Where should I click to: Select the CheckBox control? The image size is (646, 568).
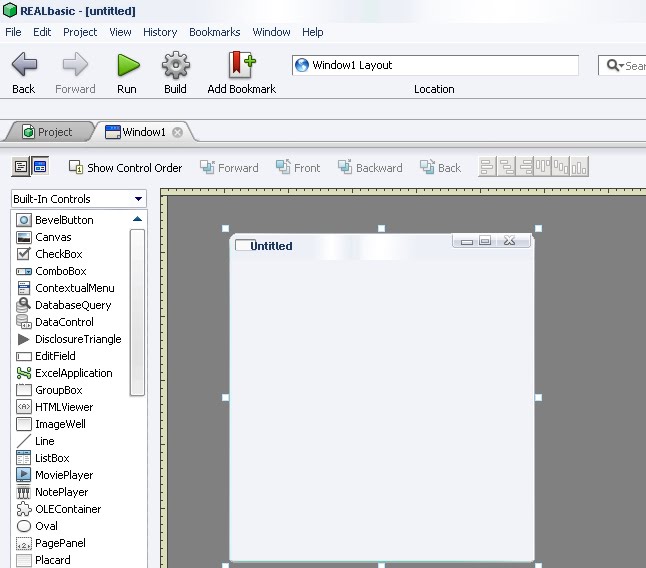pyautogui.click(x=49, y=254)
